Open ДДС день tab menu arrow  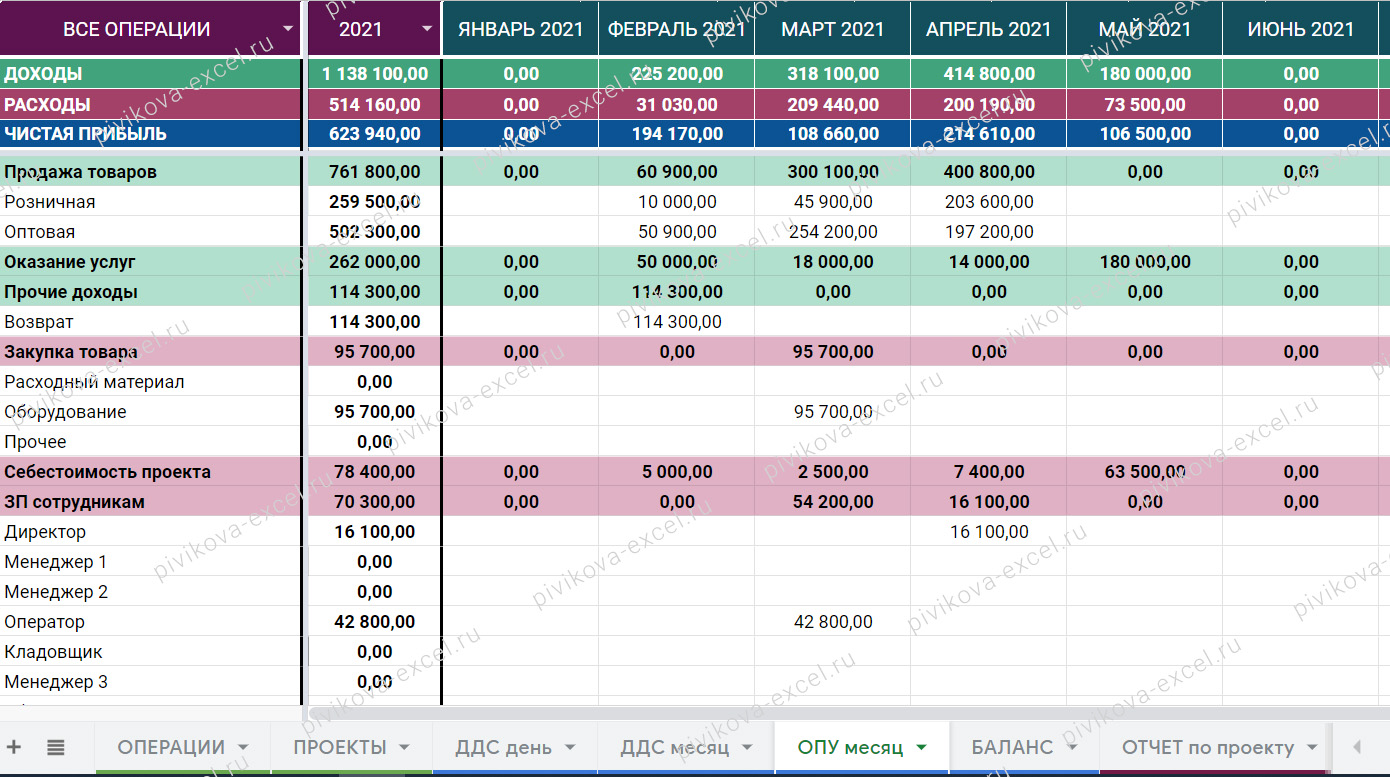pos(570,747)
